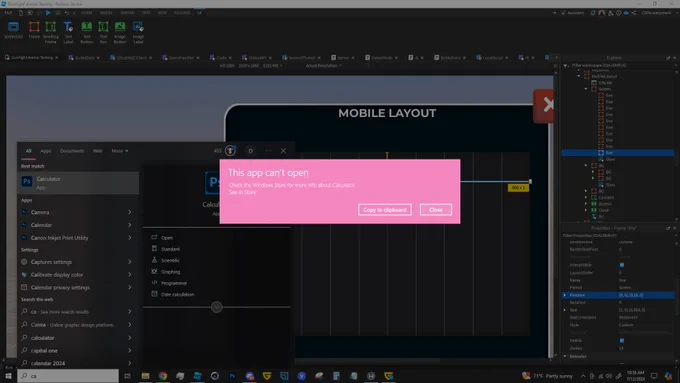Open File Explorer from the taskbar

pyautogui.click(x=145, y=376)
